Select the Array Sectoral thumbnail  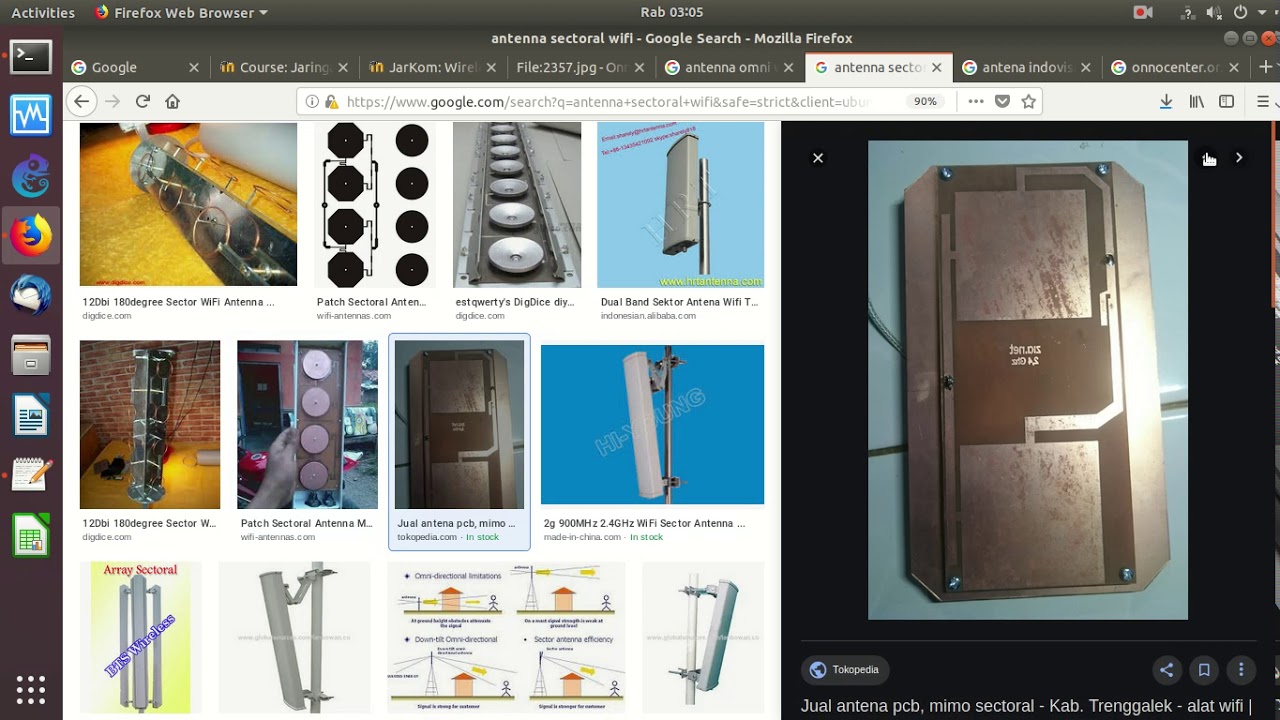(140, 637)
